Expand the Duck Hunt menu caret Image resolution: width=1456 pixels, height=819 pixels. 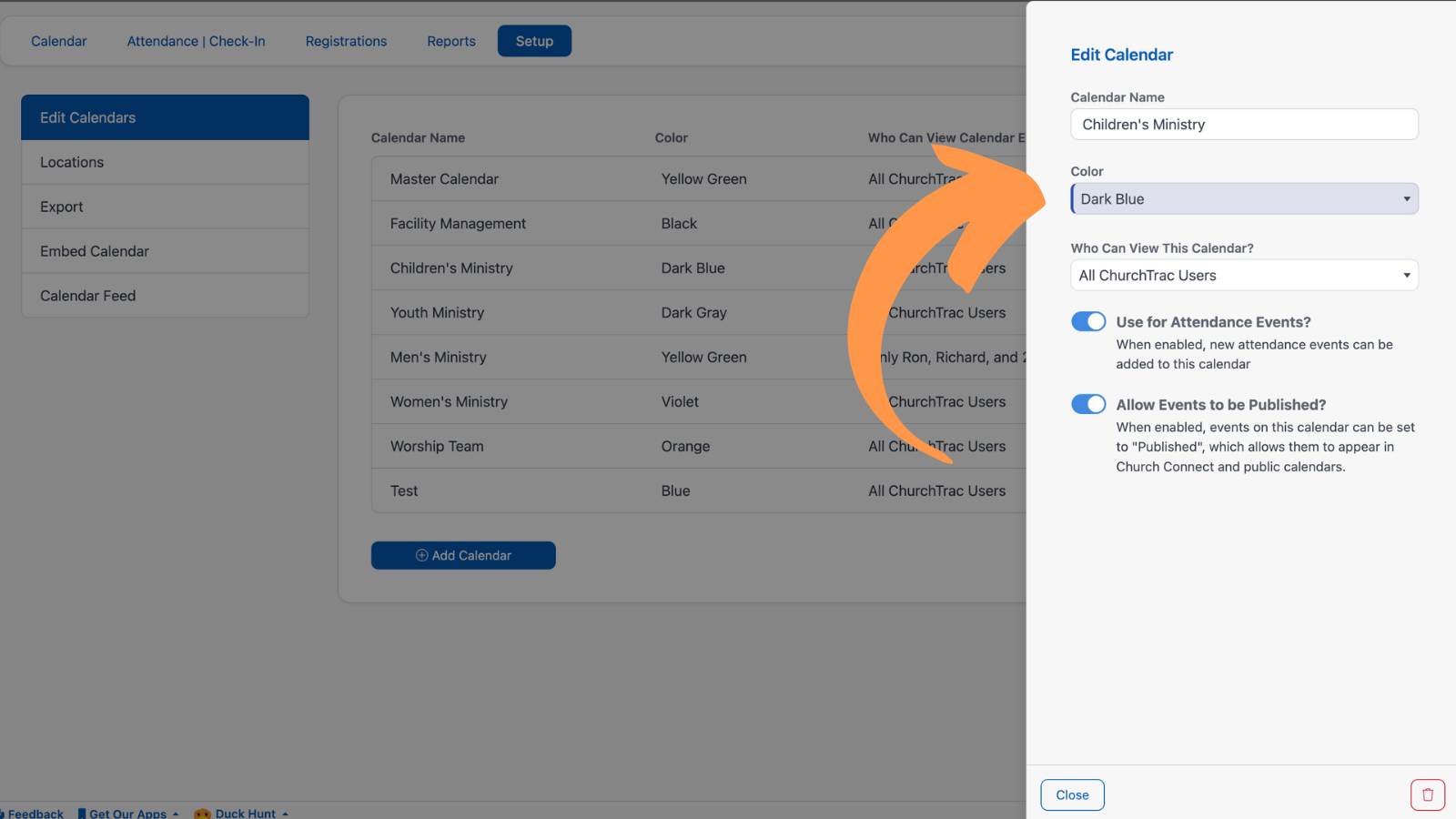point(285,814)
